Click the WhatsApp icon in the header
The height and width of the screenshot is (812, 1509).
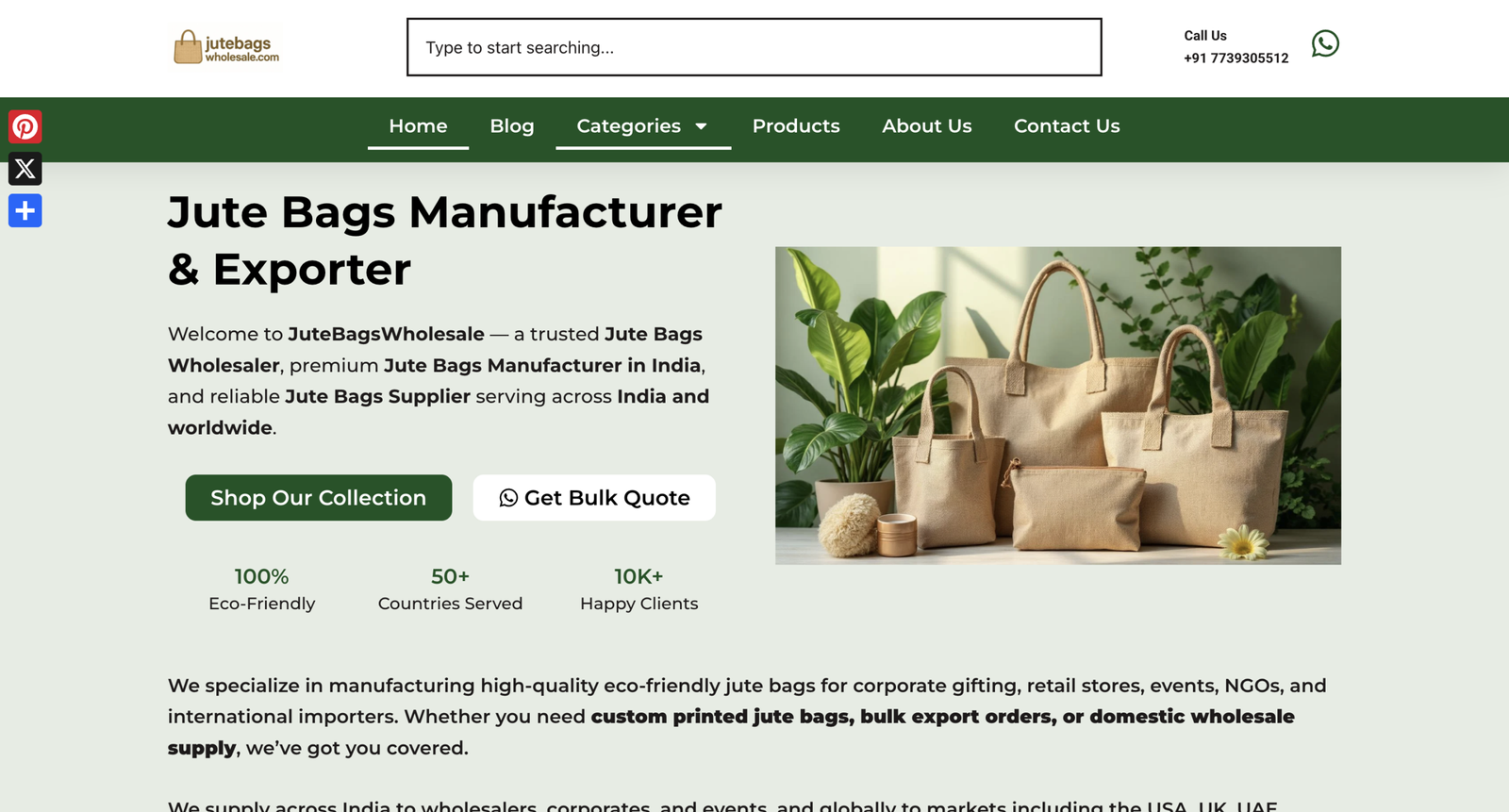[1325, 43]
